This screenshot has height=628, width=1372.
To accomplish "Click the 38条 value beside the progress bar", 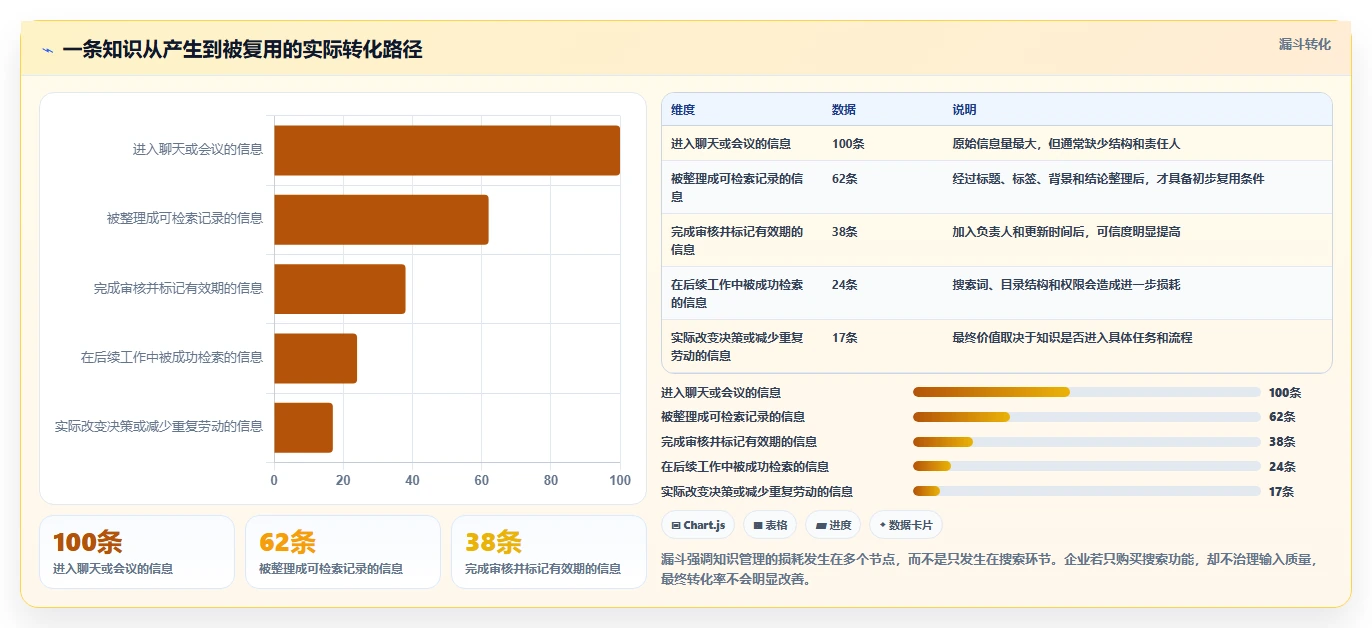I will pyautogui.click(x=1282, y=442).
